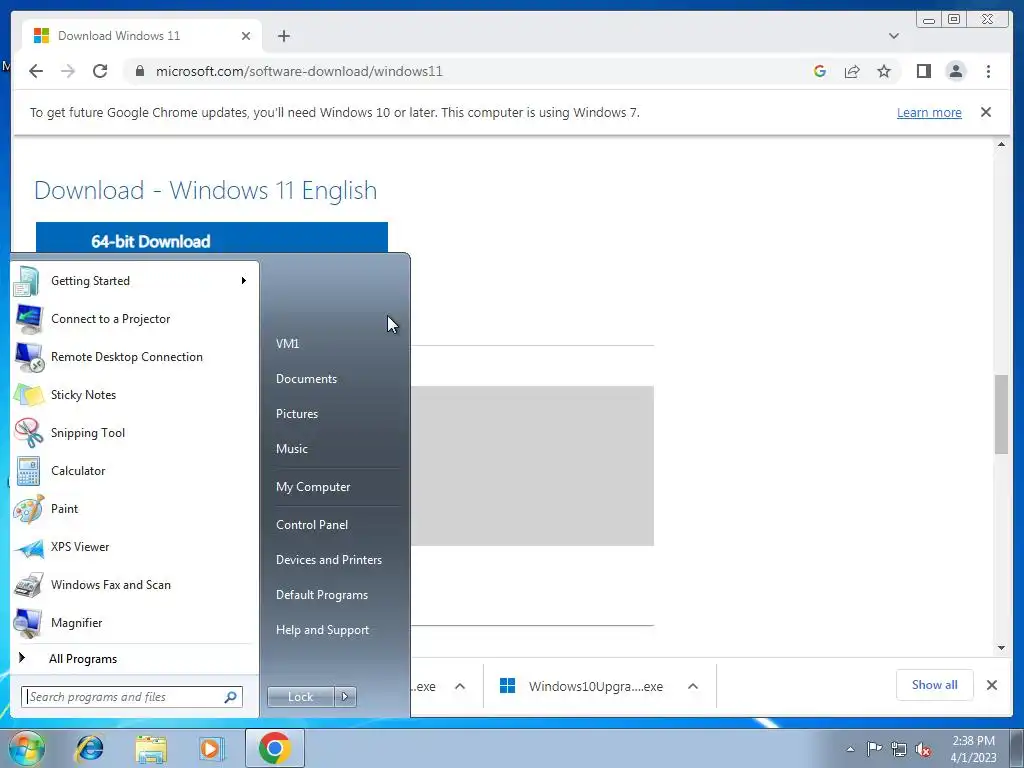View site information padlock
Screen dimensions: 1024x768
pyautogui.click(x=139, y=71)
